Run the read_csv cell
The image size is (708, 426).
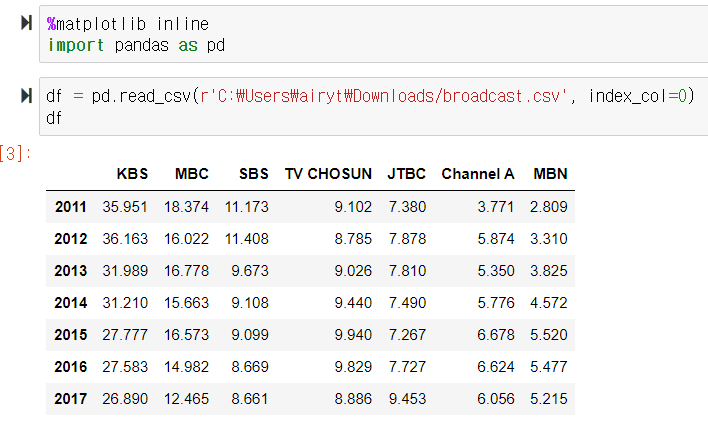pos(27,95)
